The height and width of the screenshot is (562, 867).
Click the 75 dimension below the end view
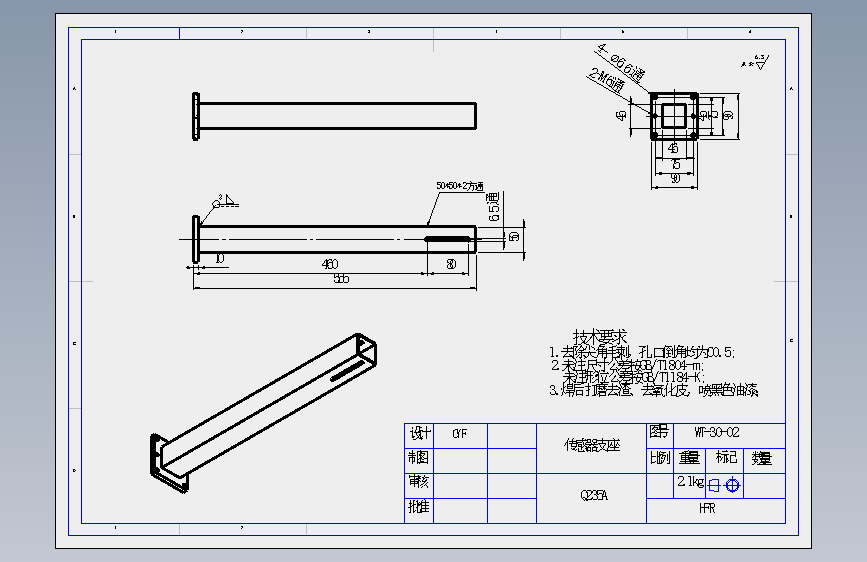tap(675, 164)
